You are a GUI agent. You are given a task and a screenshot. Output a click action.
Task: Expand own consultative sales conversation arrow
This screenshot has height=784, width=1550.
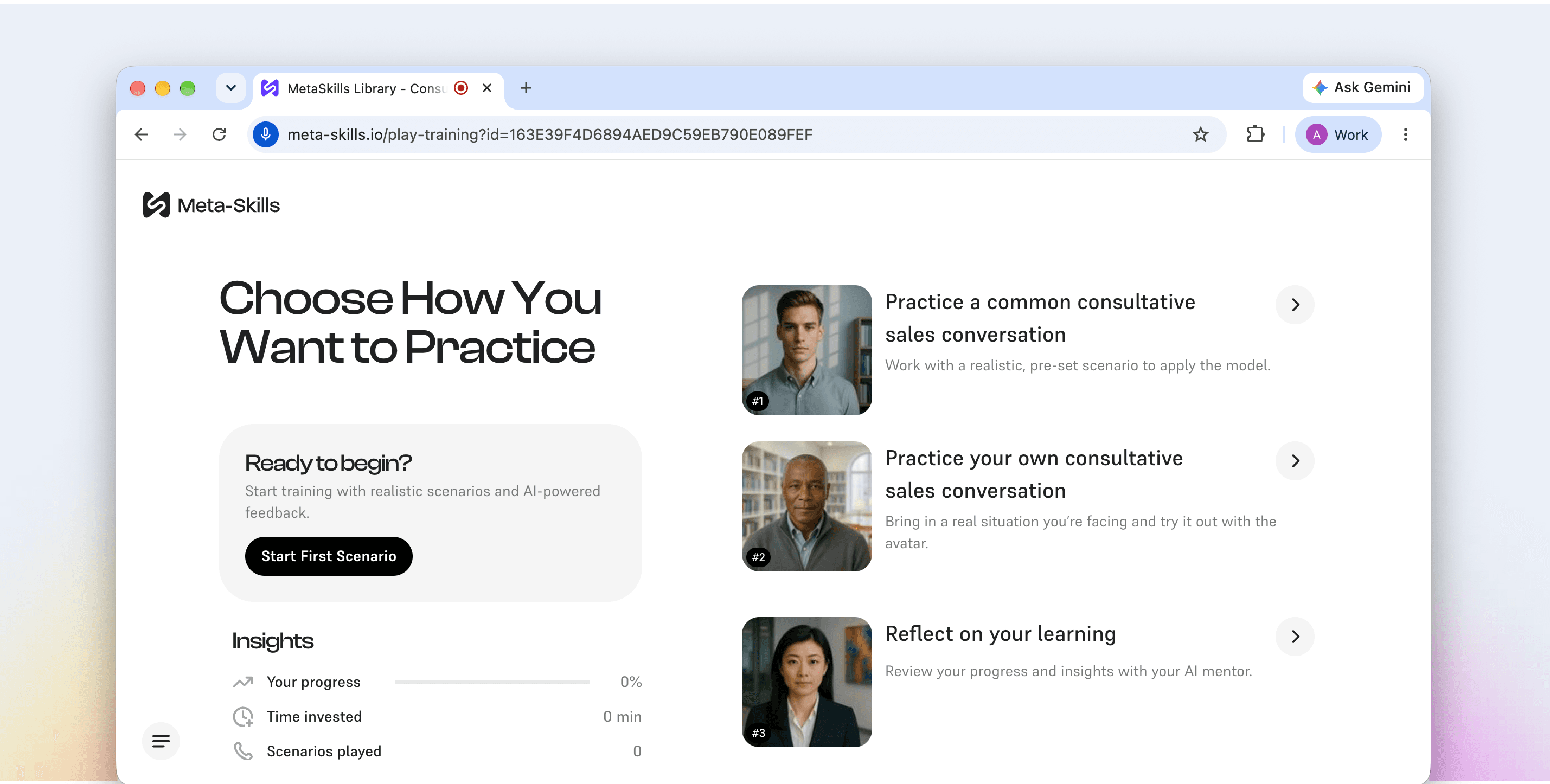click(x=1295, y=461)
